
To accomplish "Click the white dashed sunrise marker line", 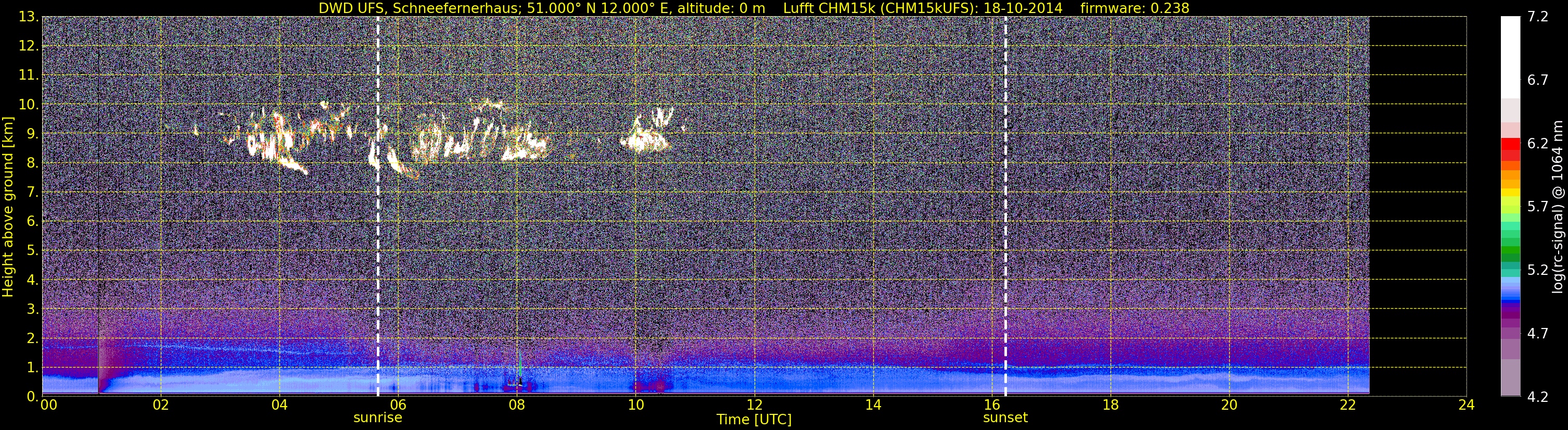I will coord(378,206).
